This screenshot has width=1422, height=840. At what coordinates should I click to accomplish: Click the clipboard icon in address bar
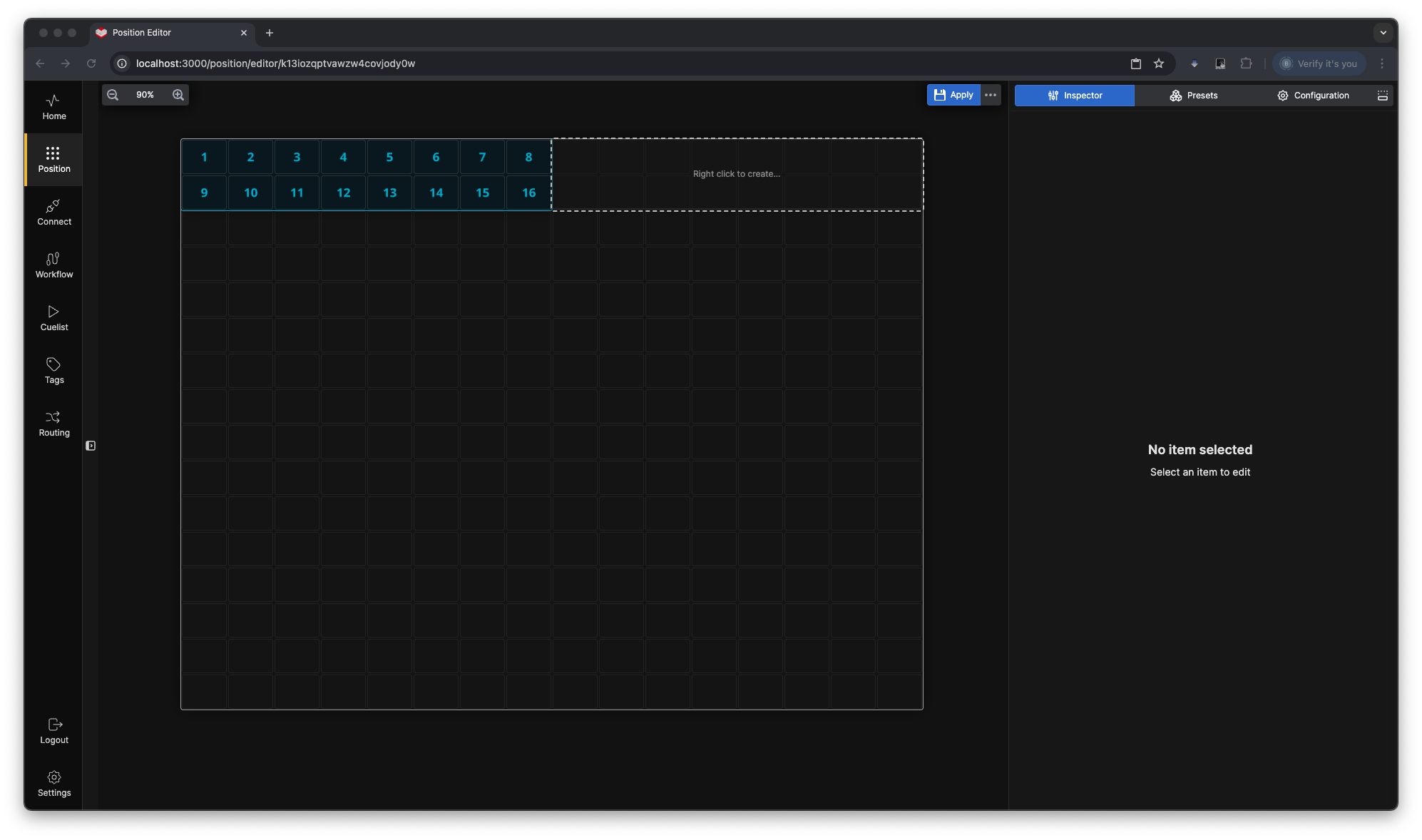(x=1136, y=63)
